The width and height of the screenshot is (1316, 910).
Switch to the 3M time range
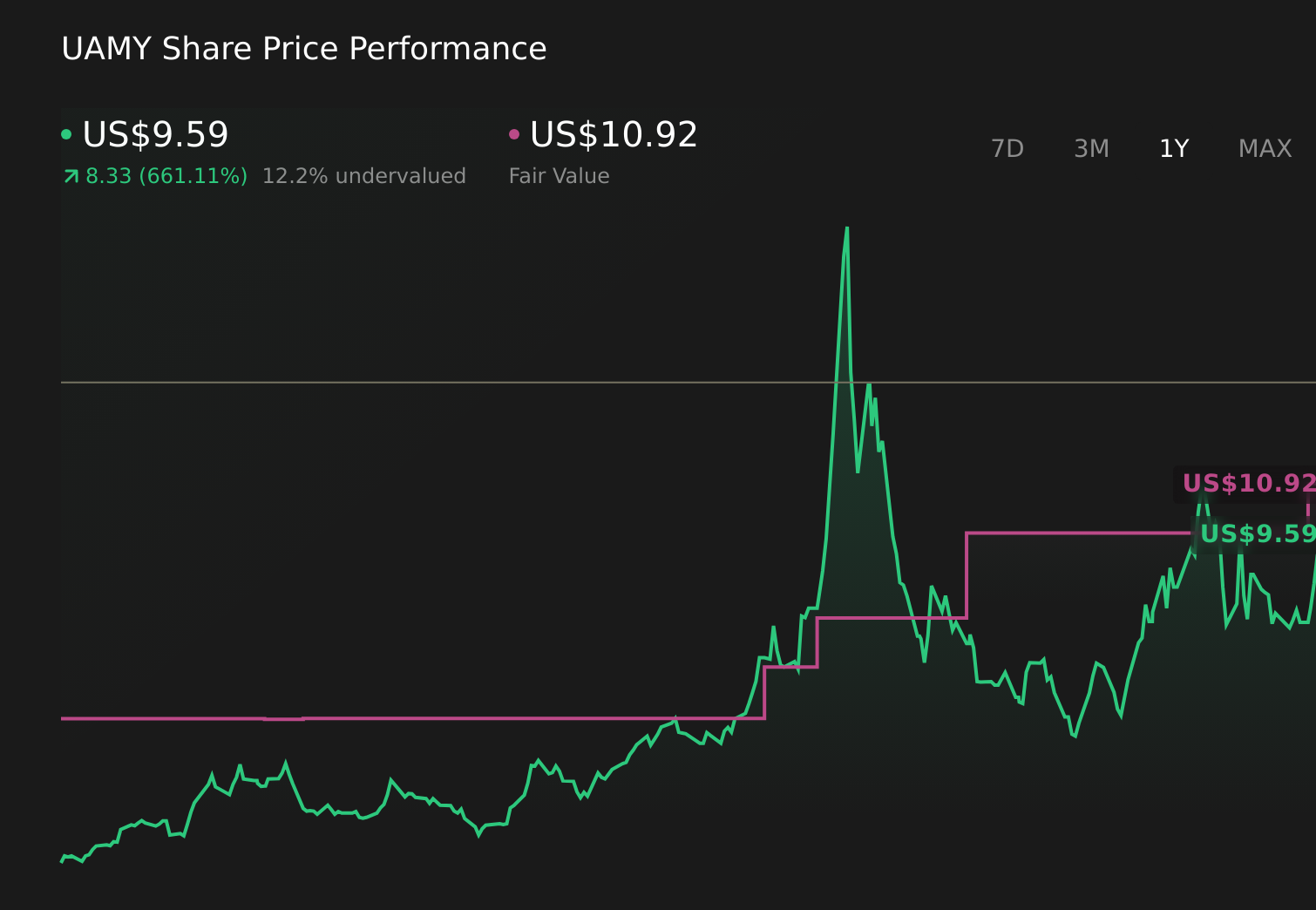[x=1090, y=148]
